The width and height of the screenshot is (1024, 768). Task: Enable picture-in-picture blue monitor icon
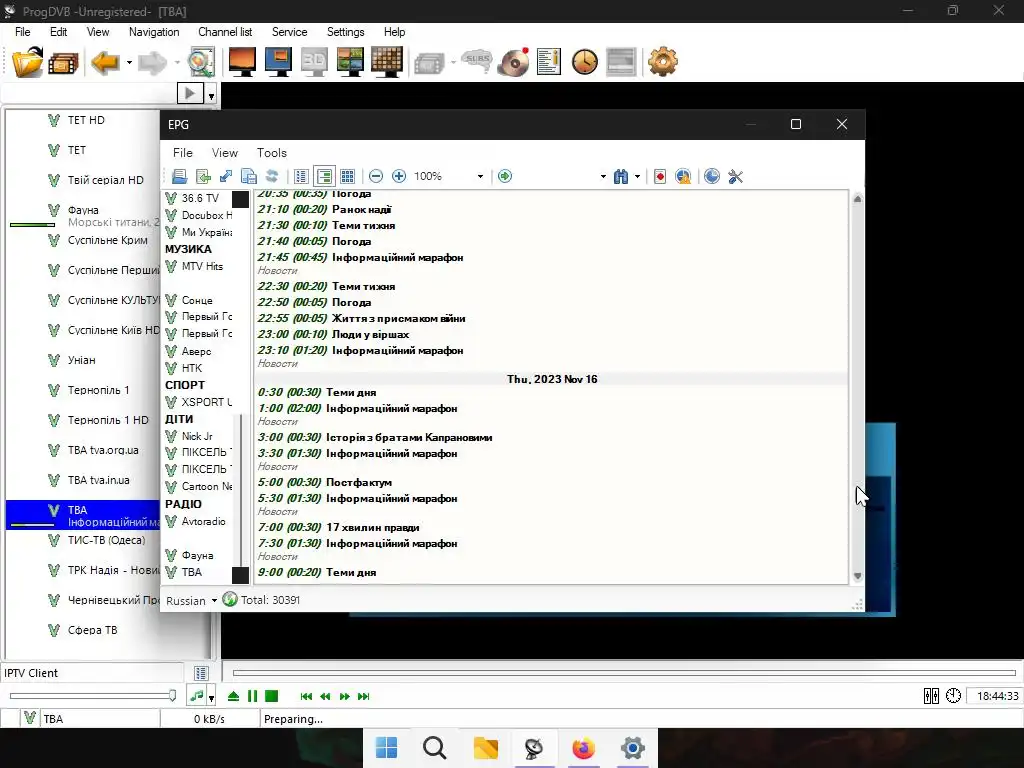point(278,63)
